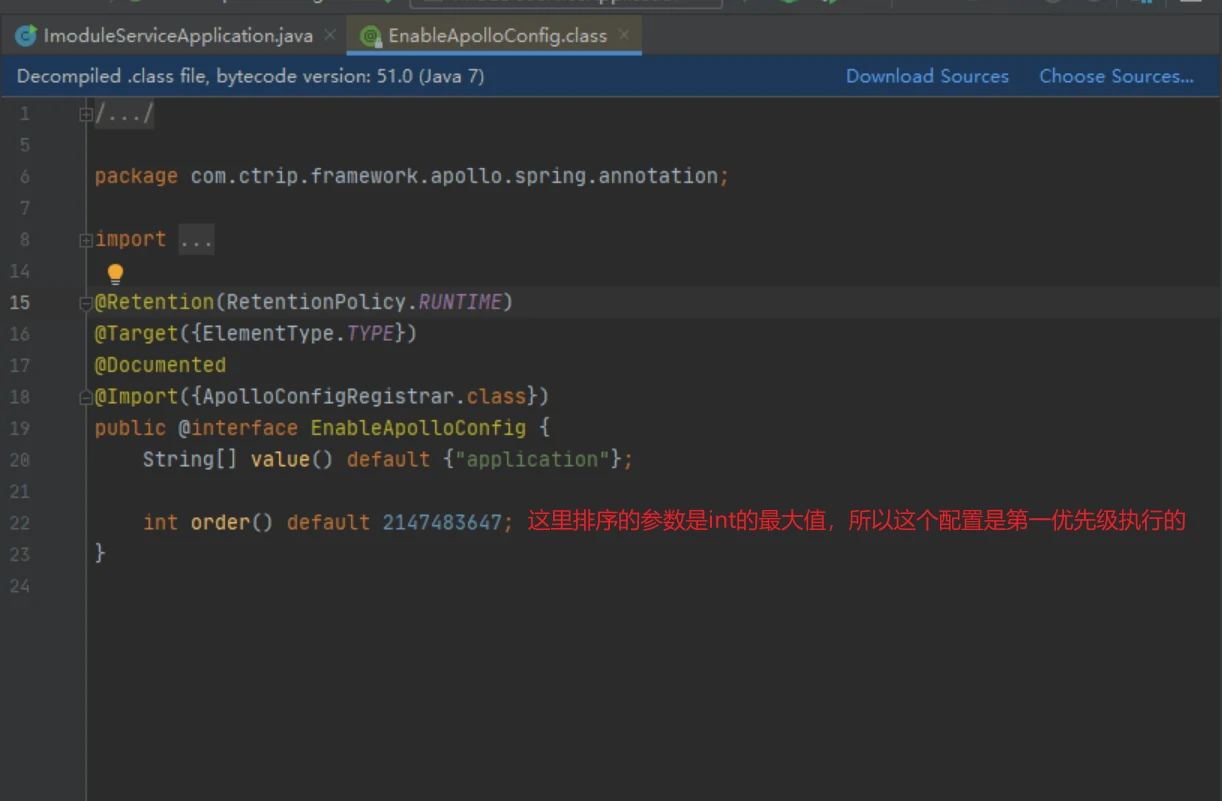Click the @interface keyword on line 19

pos(238,428)
